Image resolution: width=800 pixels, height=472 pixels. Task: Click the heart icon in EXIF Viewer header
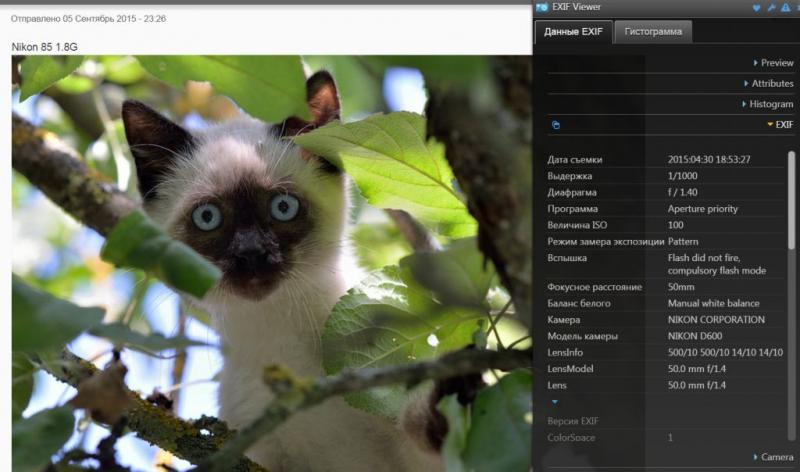pyautogui.click(x=757, y=8)
